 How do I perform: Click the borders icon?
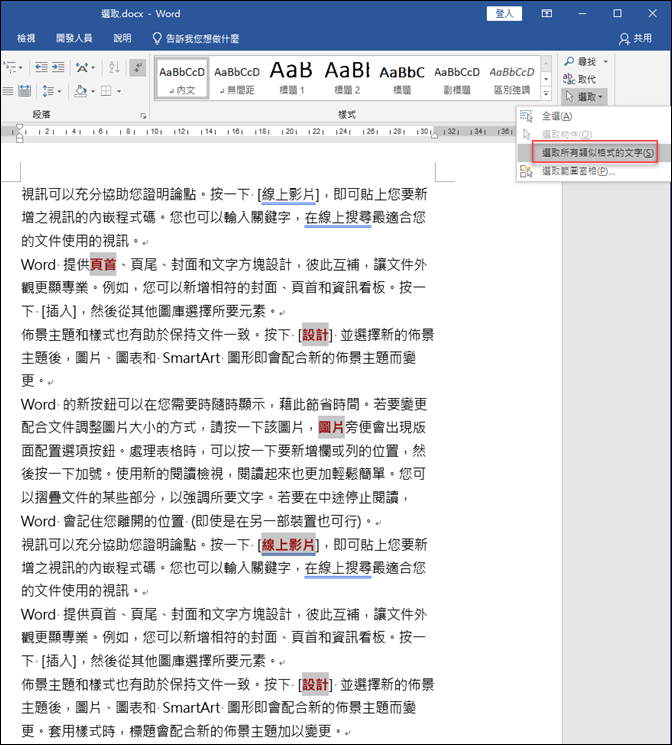point(106,90)
